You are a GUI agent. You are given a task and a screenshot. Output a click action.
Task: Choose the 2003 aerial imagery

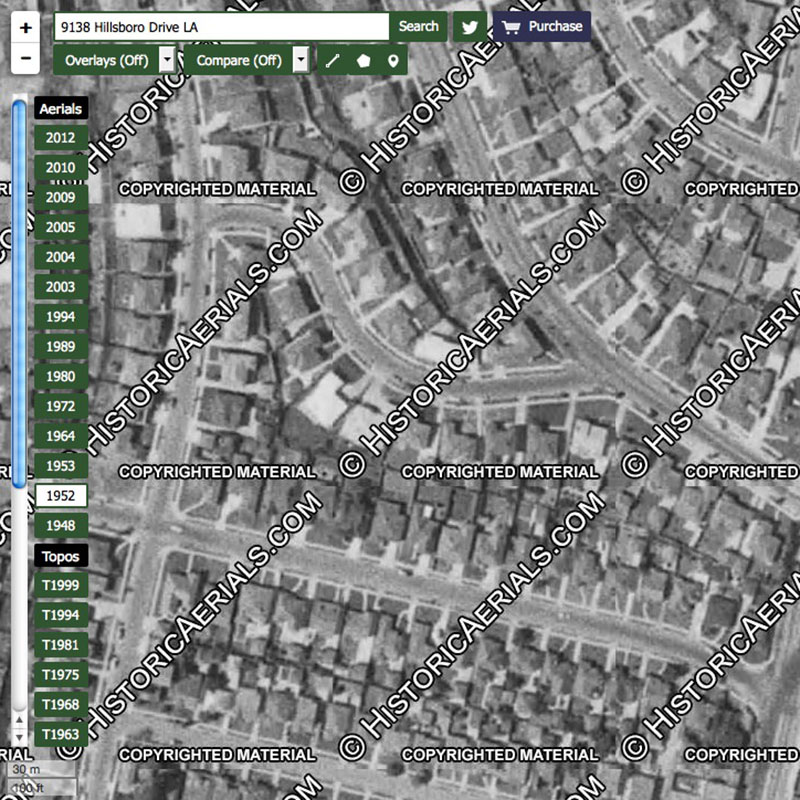[x=61, y=287]
